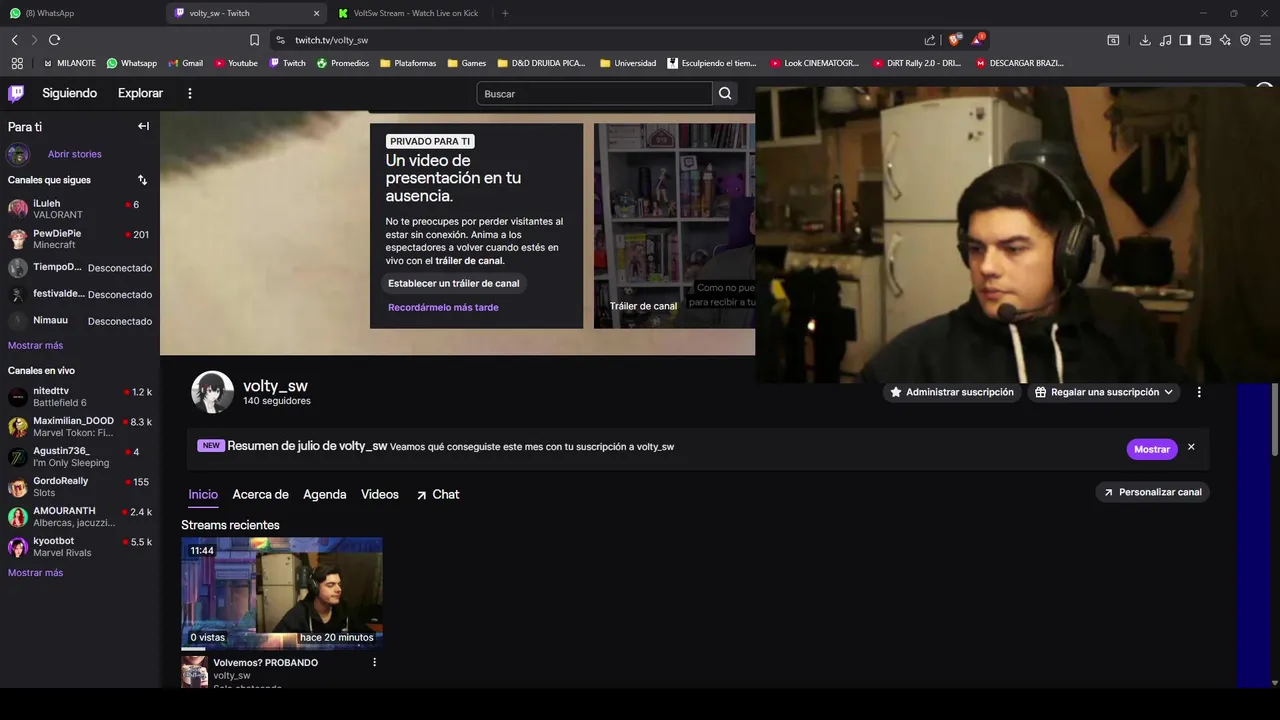
Task: Open the Acerca de tab
Action: (x=260, y=495)
